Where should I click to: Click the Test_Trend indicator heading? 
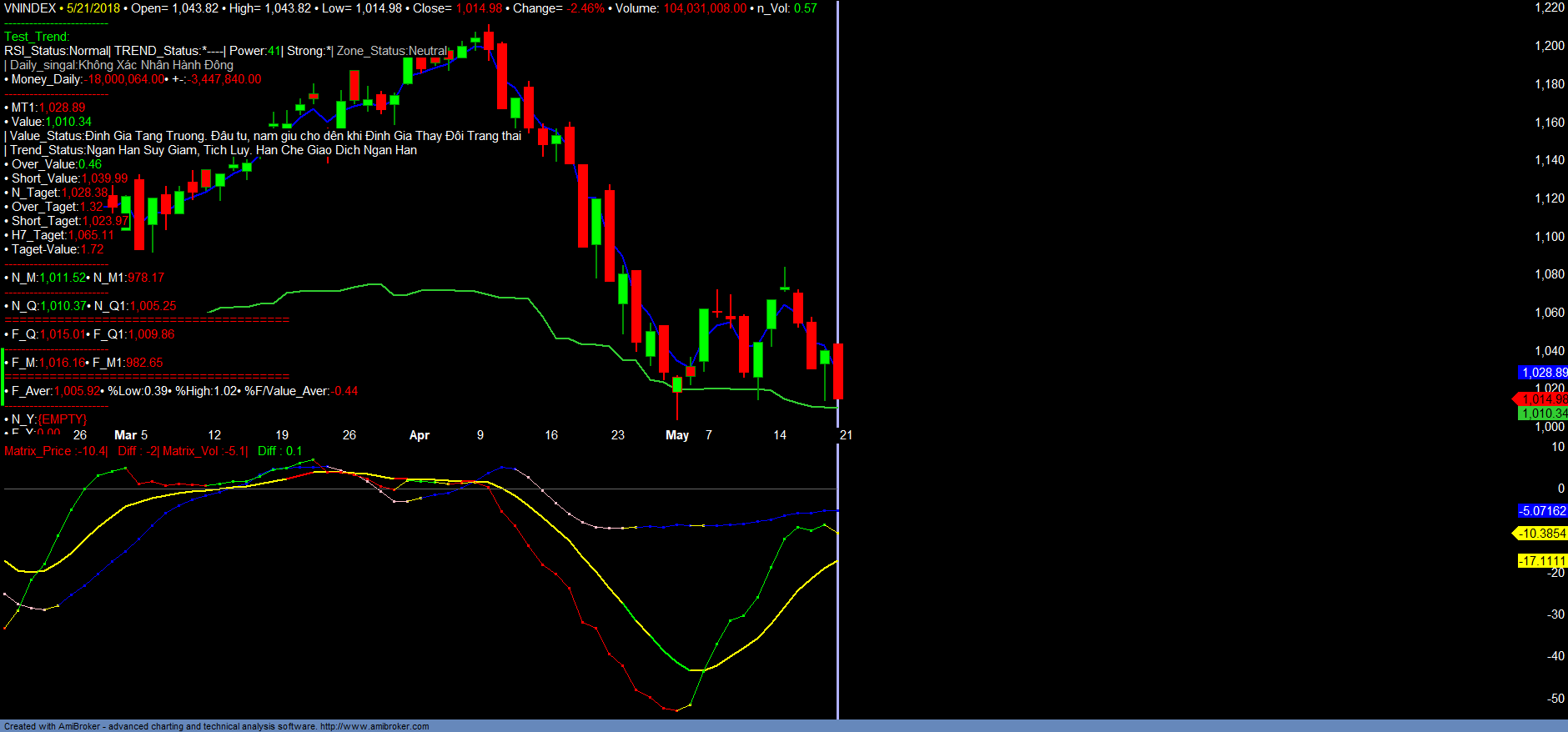click(37, 37)
